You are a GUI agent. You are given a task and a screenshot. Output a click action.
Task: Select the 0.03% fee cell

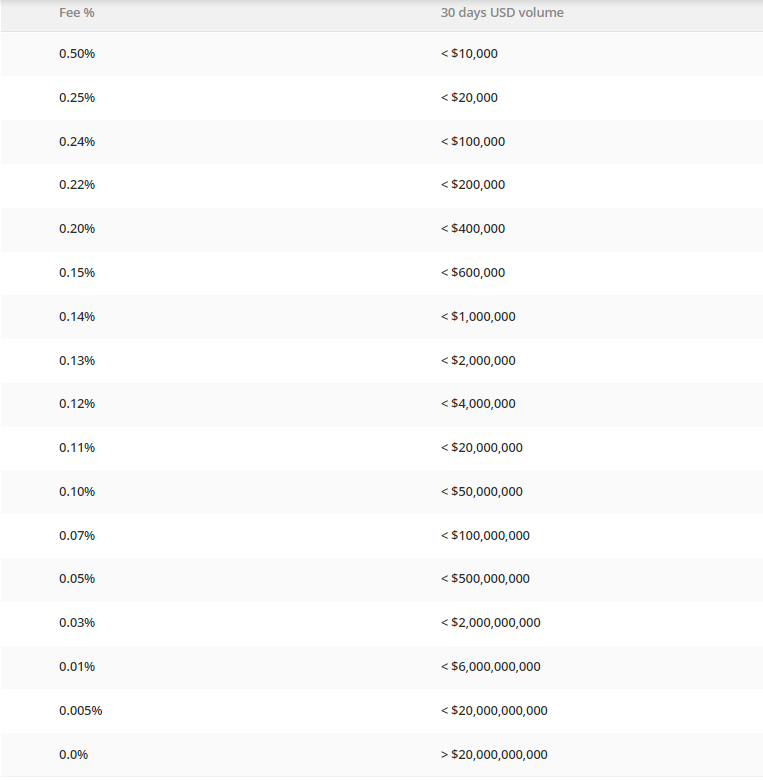click(x=77, y=623)
